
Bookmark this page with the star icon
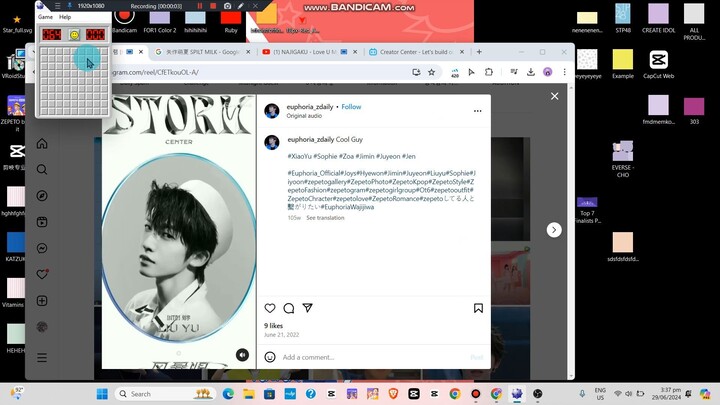tap(431, 72)
